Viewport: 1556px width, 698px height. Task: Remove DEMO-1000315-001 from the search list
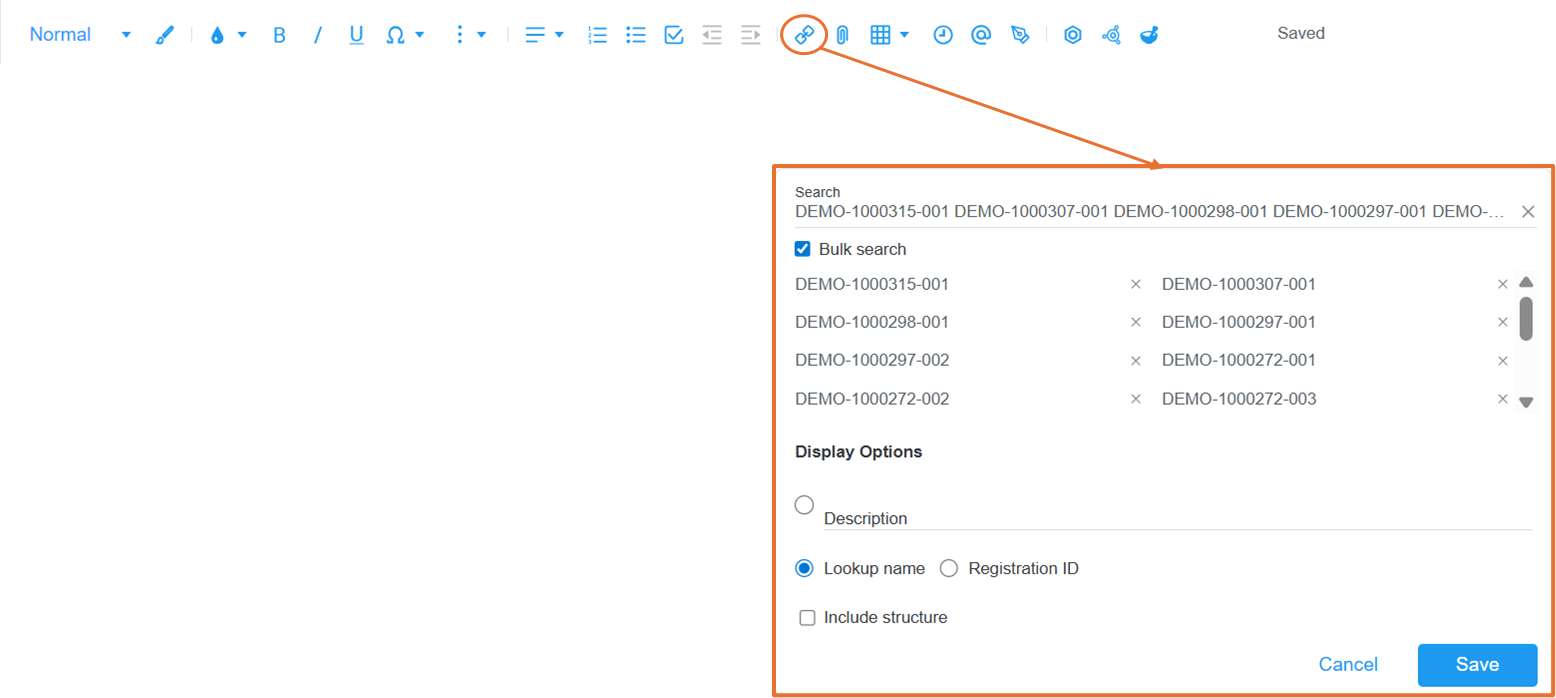coord(1135,284)
